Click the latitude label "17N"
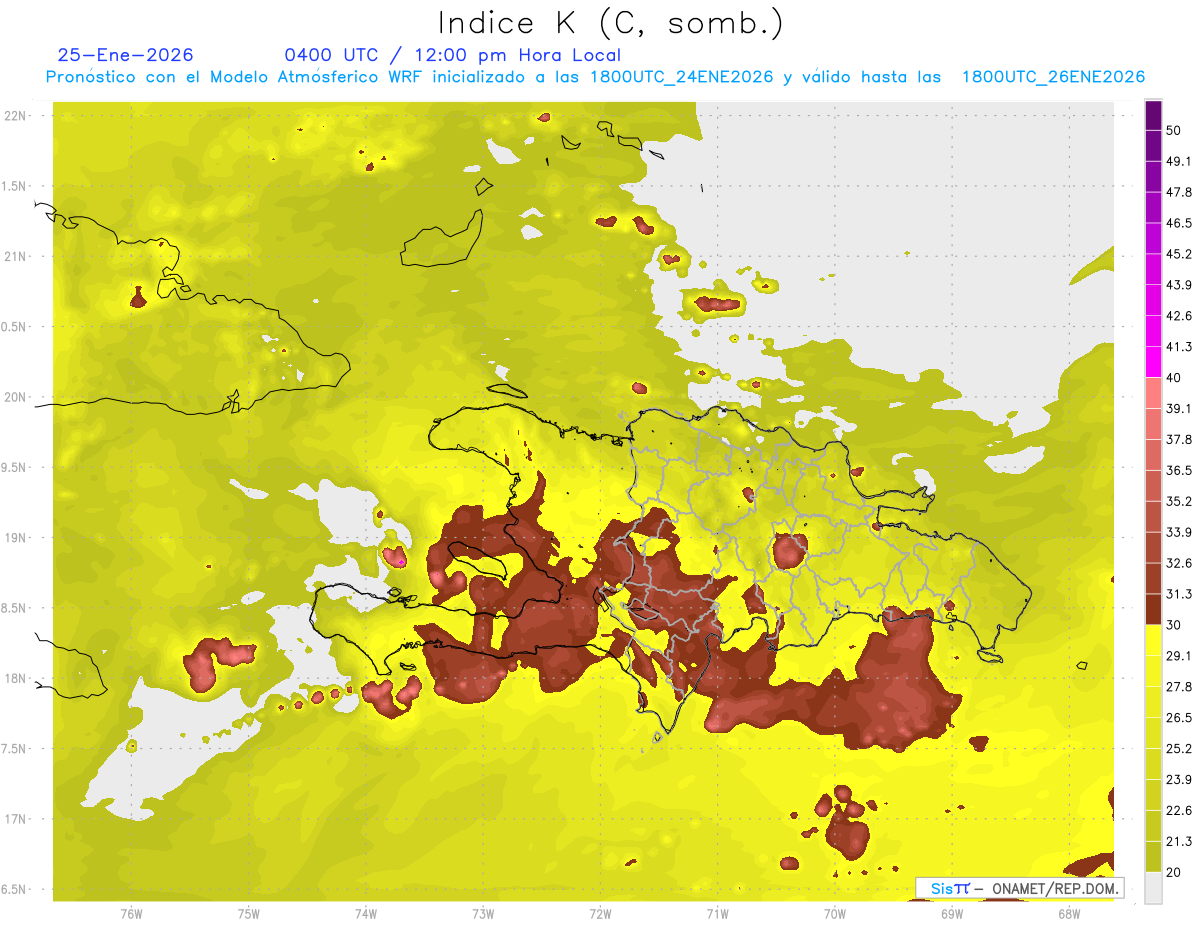 tap(14, 819)
